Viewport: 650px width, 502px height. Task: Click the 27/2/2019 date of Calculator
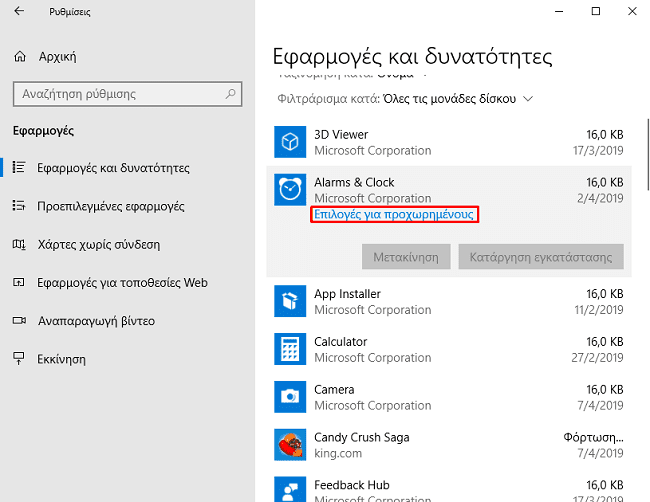point(597,357)
